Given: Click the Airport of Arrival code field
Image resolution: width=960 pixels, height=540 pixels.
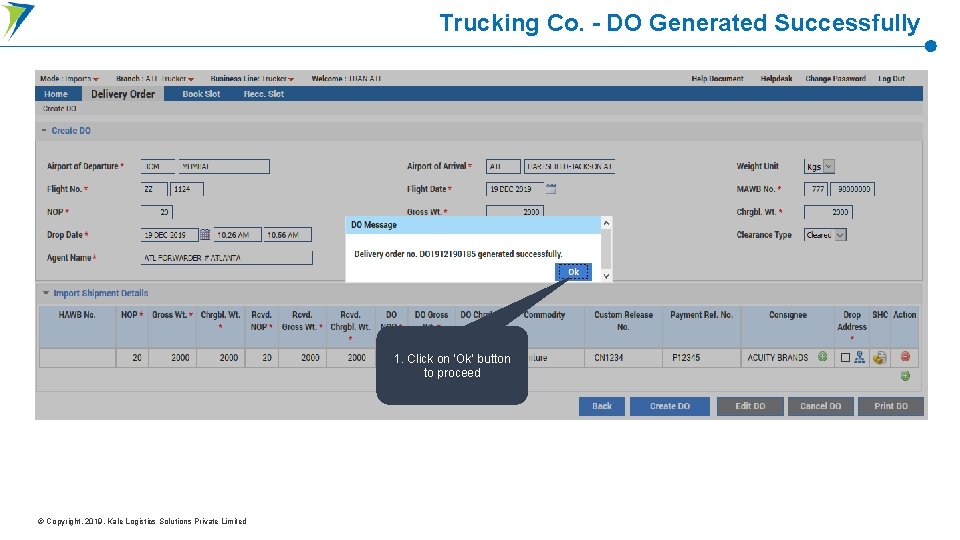Looking at the screenshot, I should coord(503,167).
